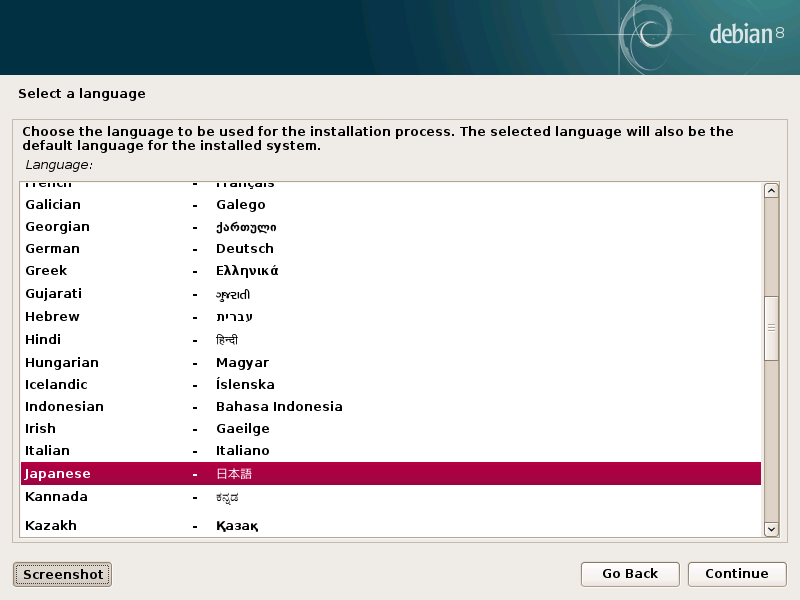Select German from the language list
This screenshot has height=600, width=800.
pos(52,249)
